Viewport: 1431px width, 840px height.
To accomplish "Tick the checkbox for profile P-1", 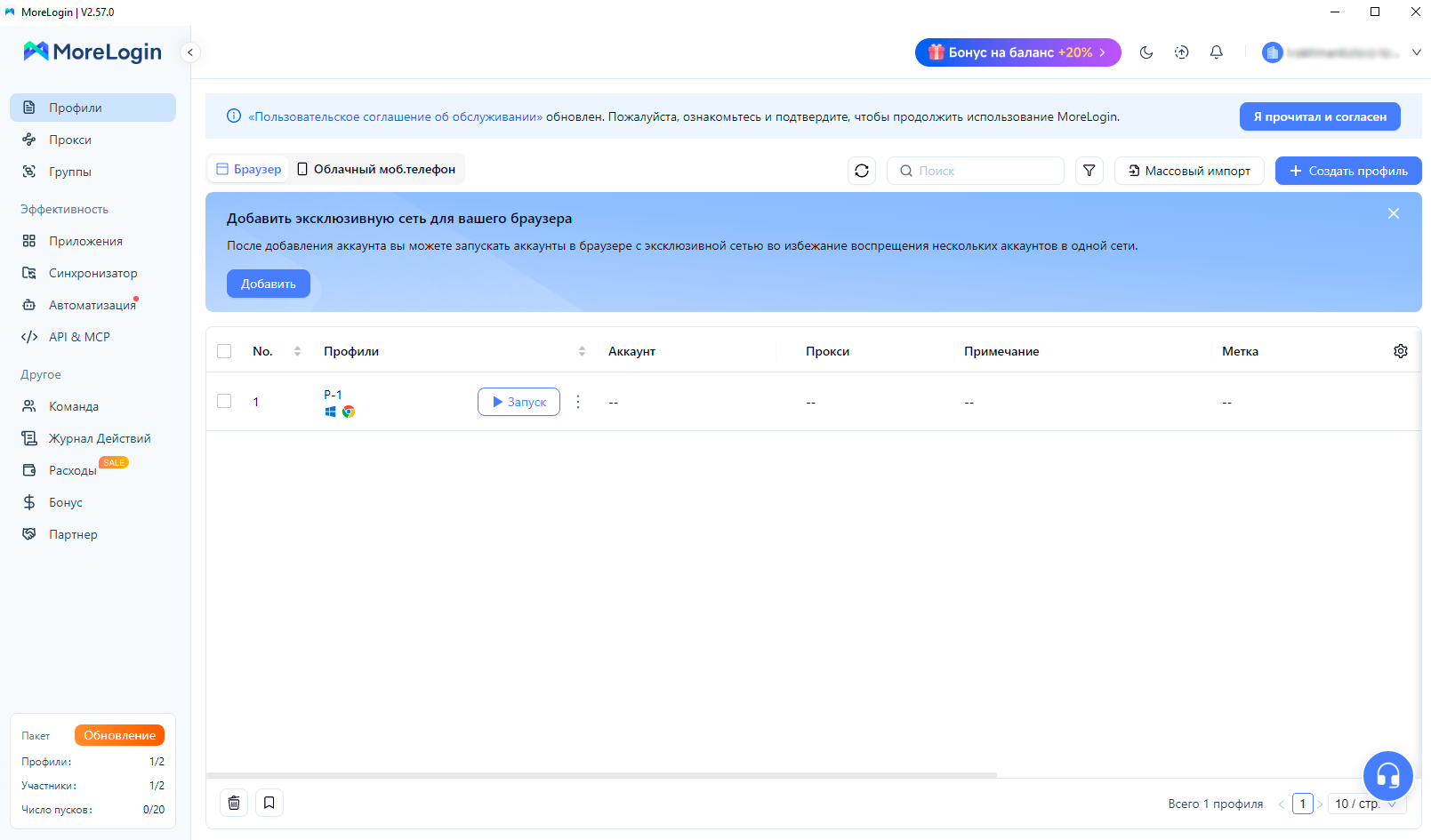I will [x=224, y=401].
